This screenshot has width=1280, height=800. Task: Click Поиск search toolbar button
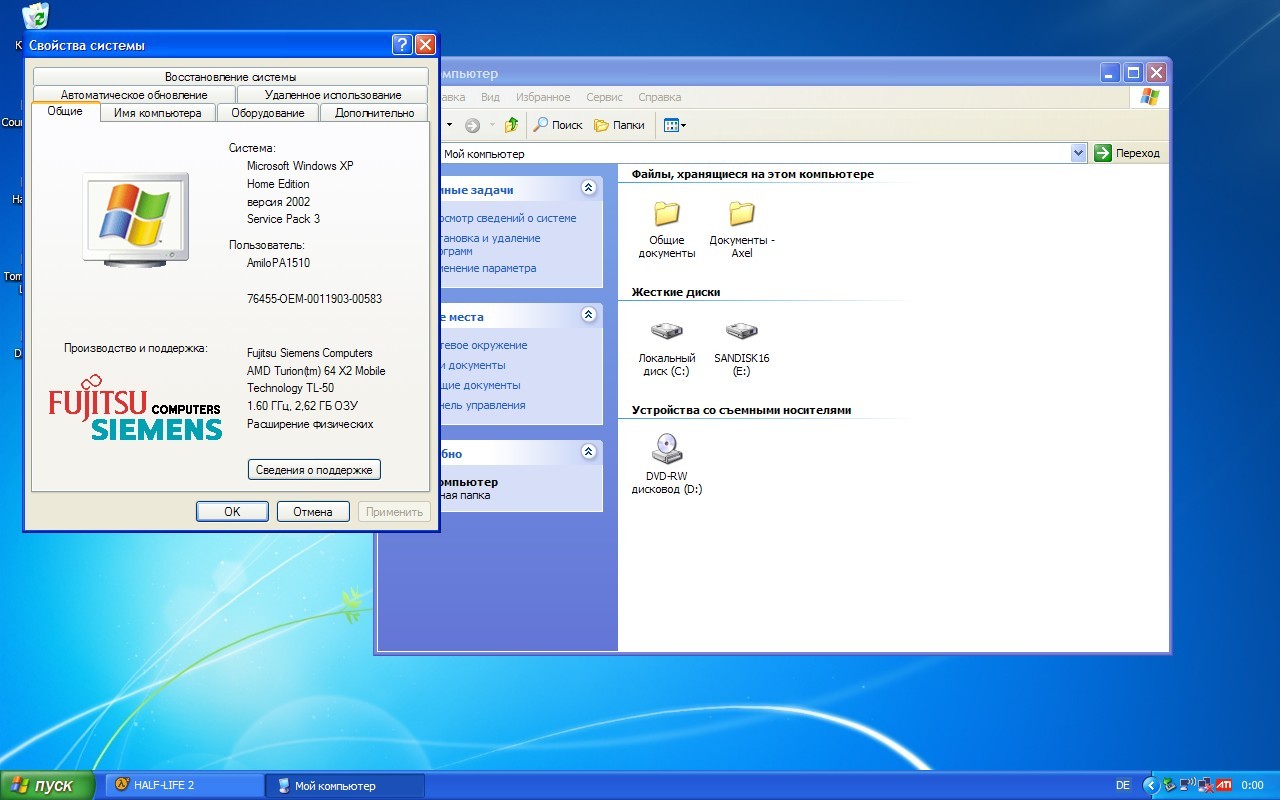click(x=558, y=125)
